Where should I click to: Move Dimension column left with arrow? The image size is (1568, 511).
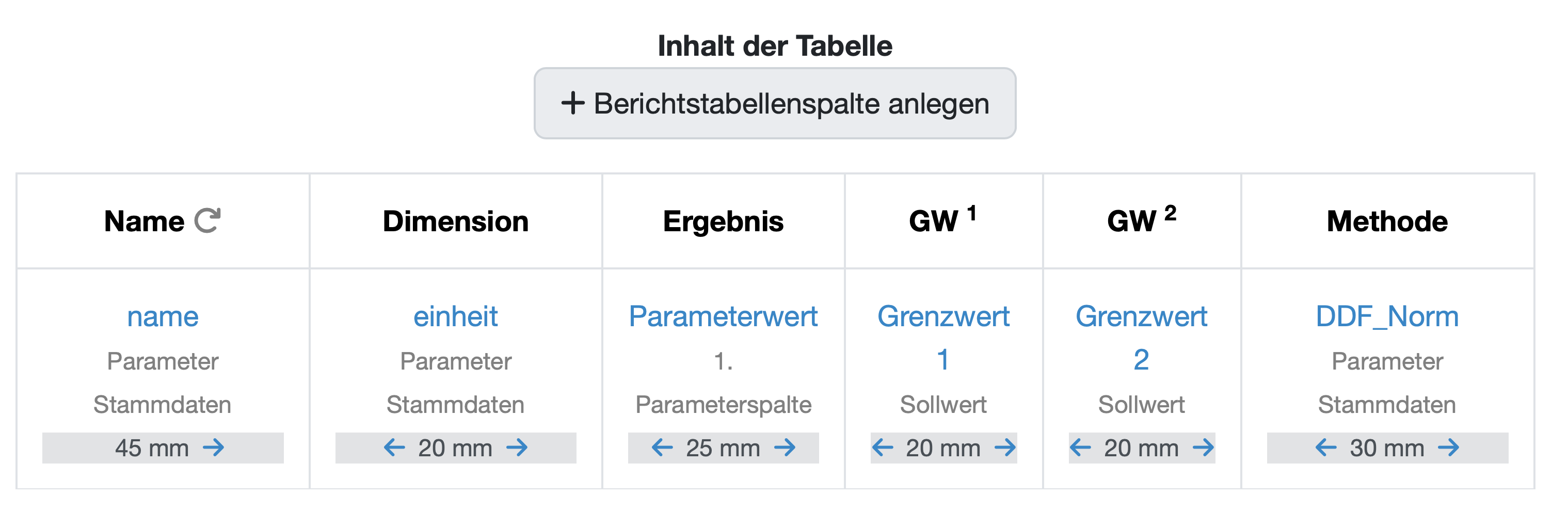(394, 448)
